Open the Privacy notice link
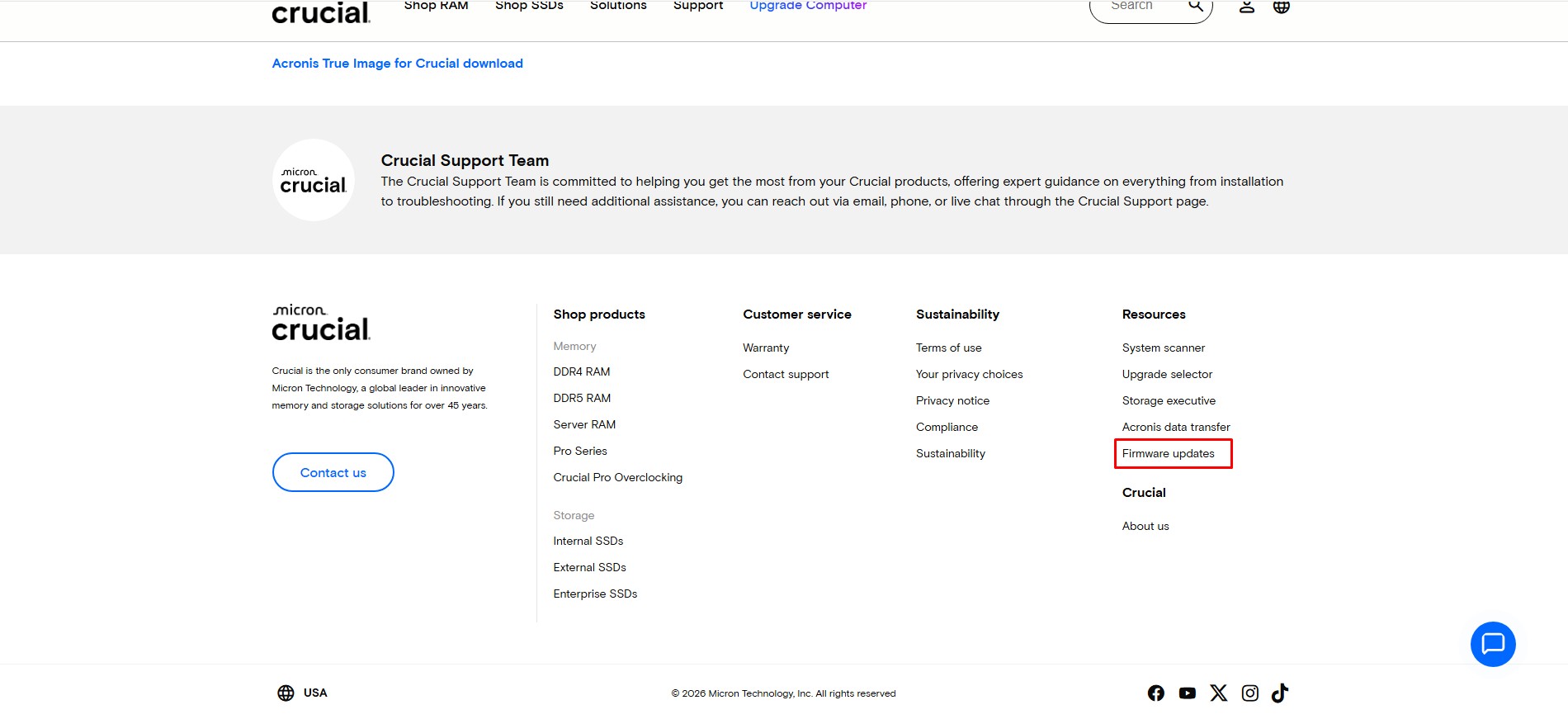Screen dimensions: 1568x719 (952, 401)
